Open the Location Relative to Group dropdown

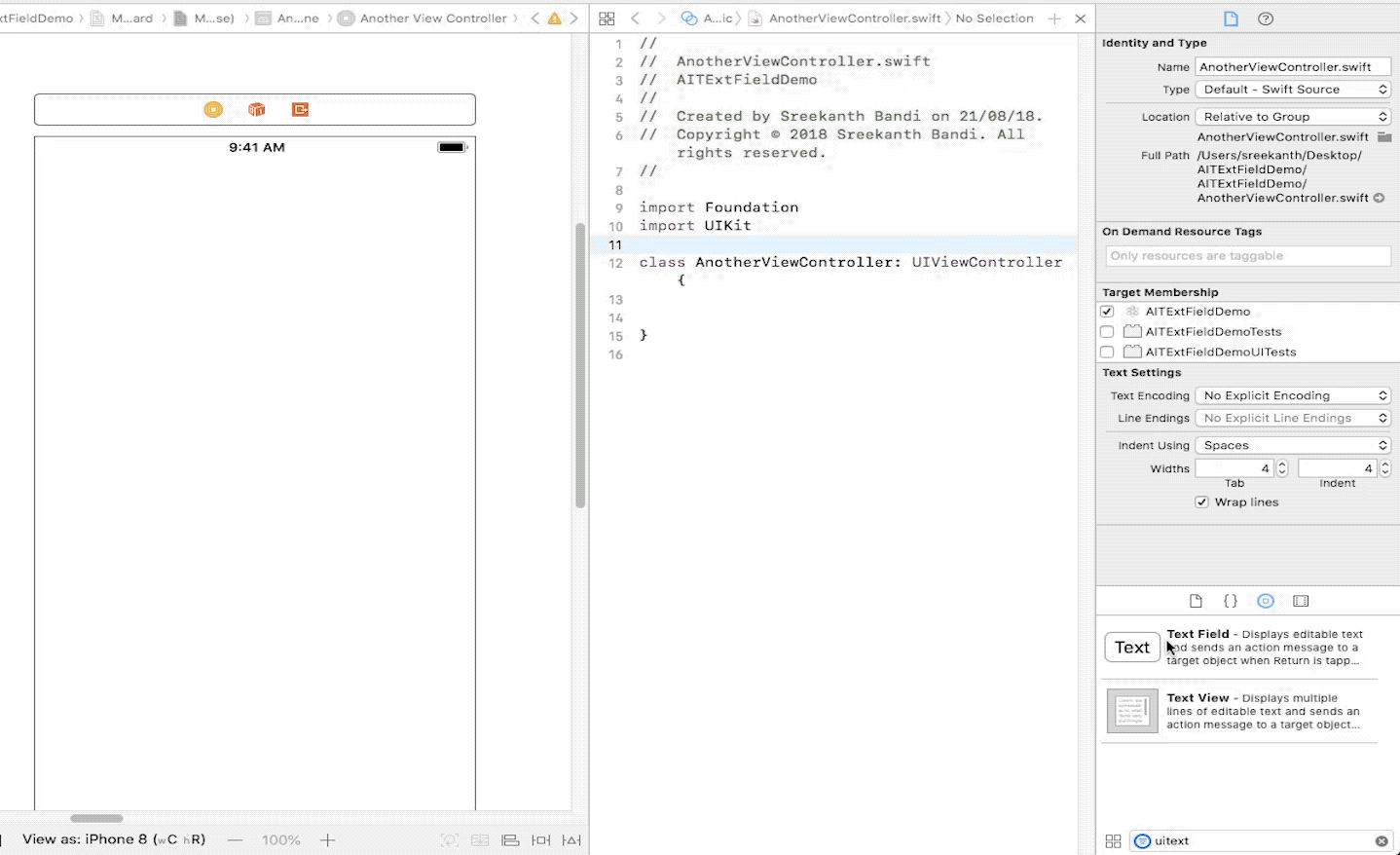(1292, 116)
